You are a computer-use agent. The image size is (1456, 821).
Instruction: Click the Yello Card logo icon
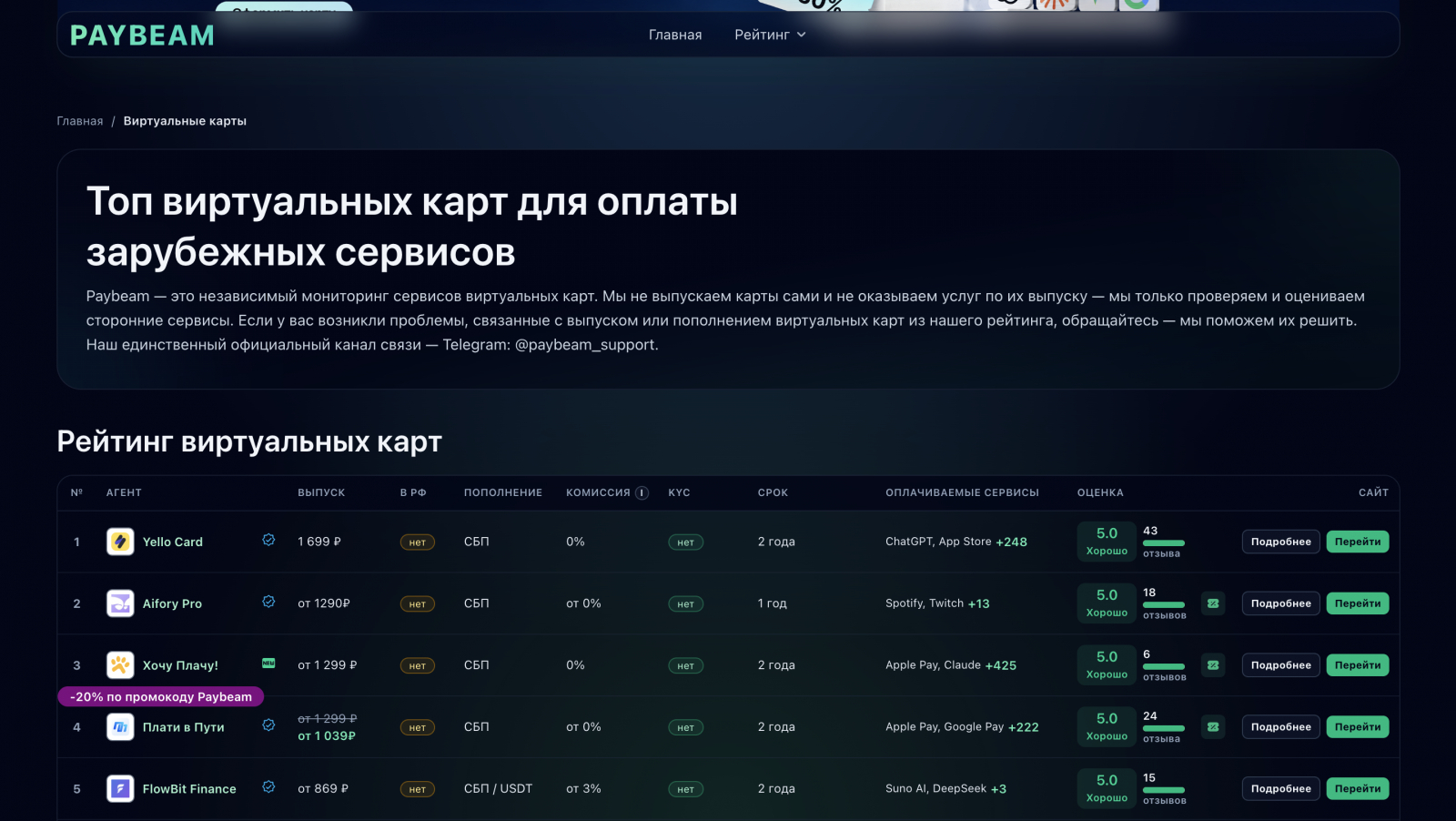point(120,542)
